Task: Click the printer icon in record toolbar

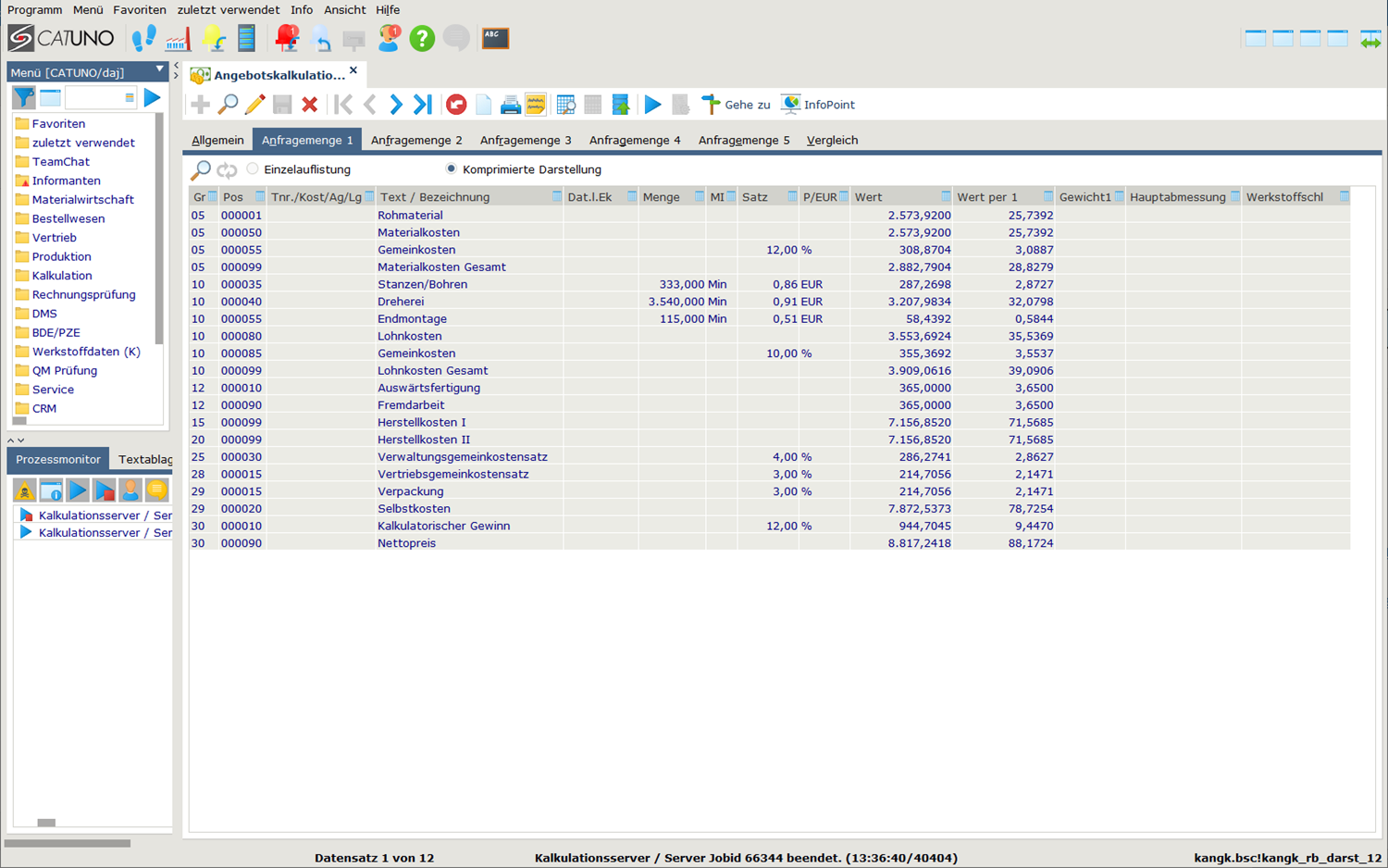Action: pos(510,105)
